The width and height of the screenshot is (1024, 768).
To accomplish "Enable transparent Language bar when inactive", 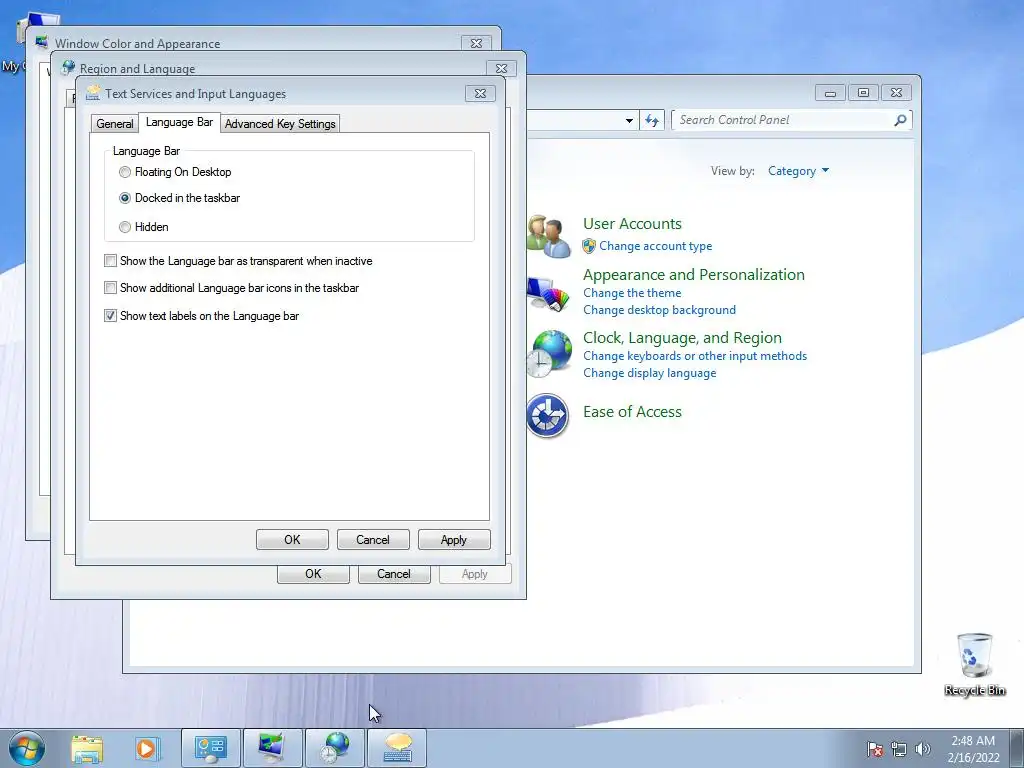I will [110, 261].
